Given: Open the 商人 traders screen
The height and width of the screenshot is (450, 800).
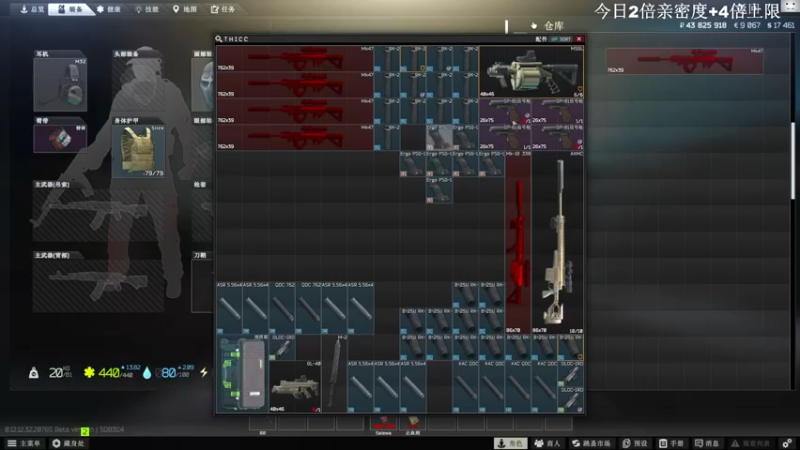Looking at the screenshot, I should point(547,443).
